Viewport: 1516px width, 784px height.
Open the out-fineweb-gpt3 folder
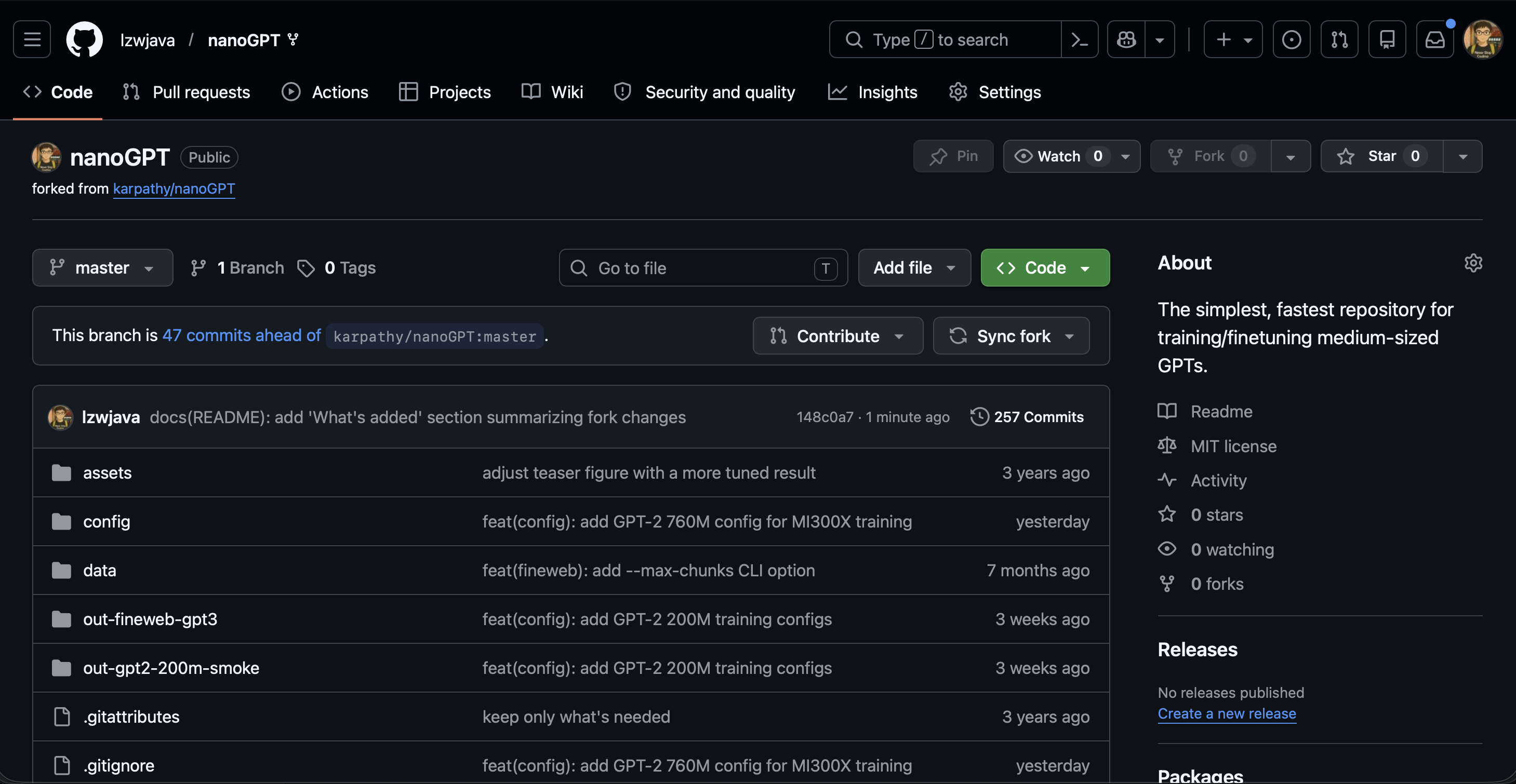pyautogui.click(x=150, y=619)
